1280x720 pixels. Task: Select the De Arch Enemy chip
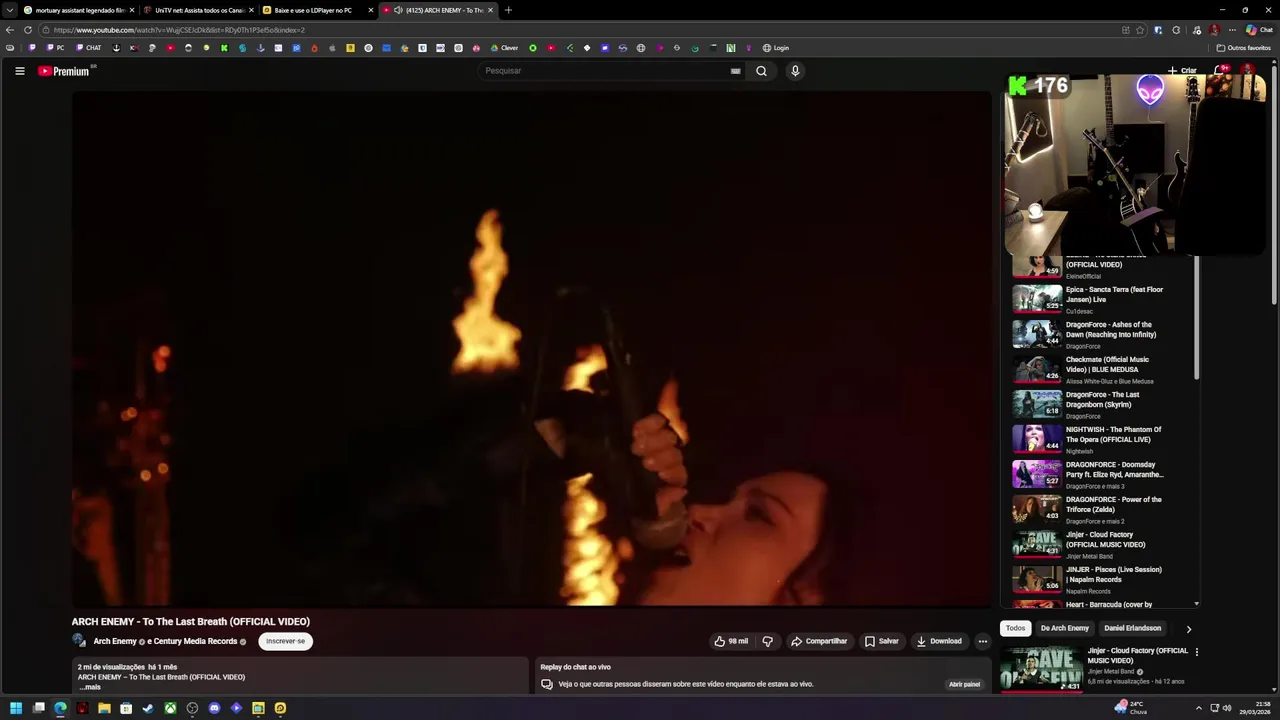pyautogui.click(x=1065, y=628)
